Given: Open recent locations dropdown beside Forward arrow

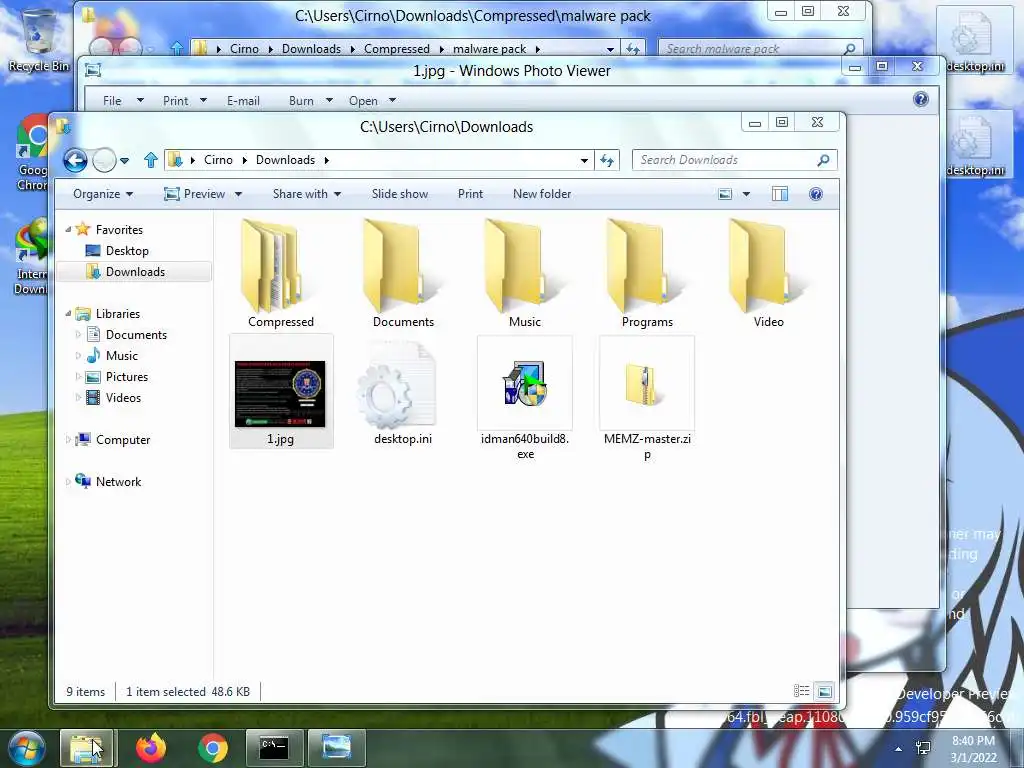Looking at the screenshot, I should (124, 161).
